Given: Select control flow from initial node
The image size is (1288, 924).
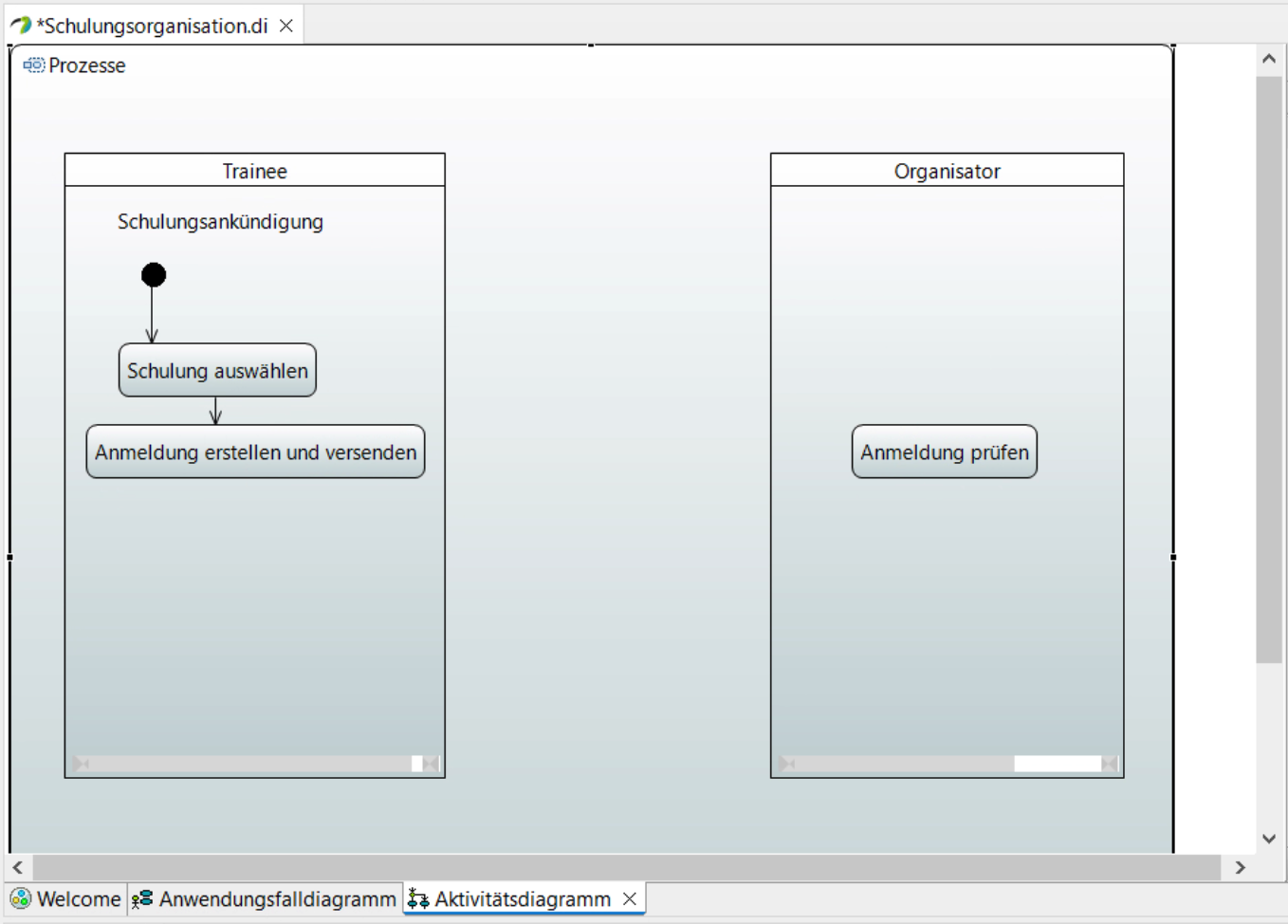Looking at the screenshot, I should click(152, 315).
